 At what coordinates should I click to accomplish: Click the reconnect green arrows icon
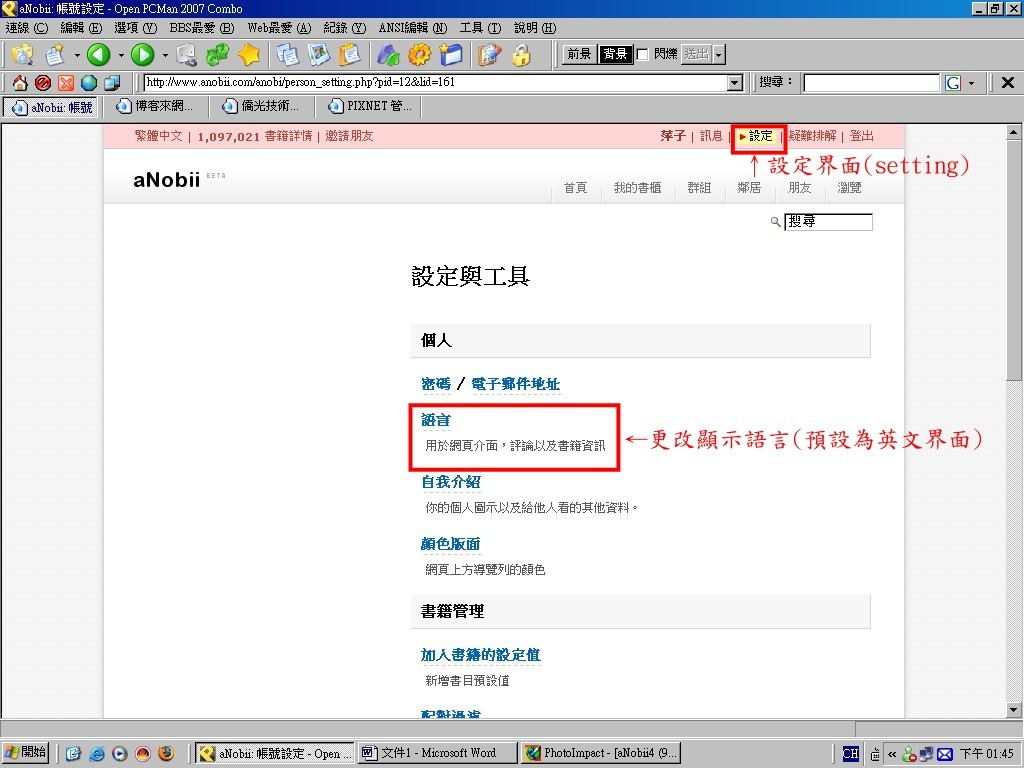click(x=217, y=54)
